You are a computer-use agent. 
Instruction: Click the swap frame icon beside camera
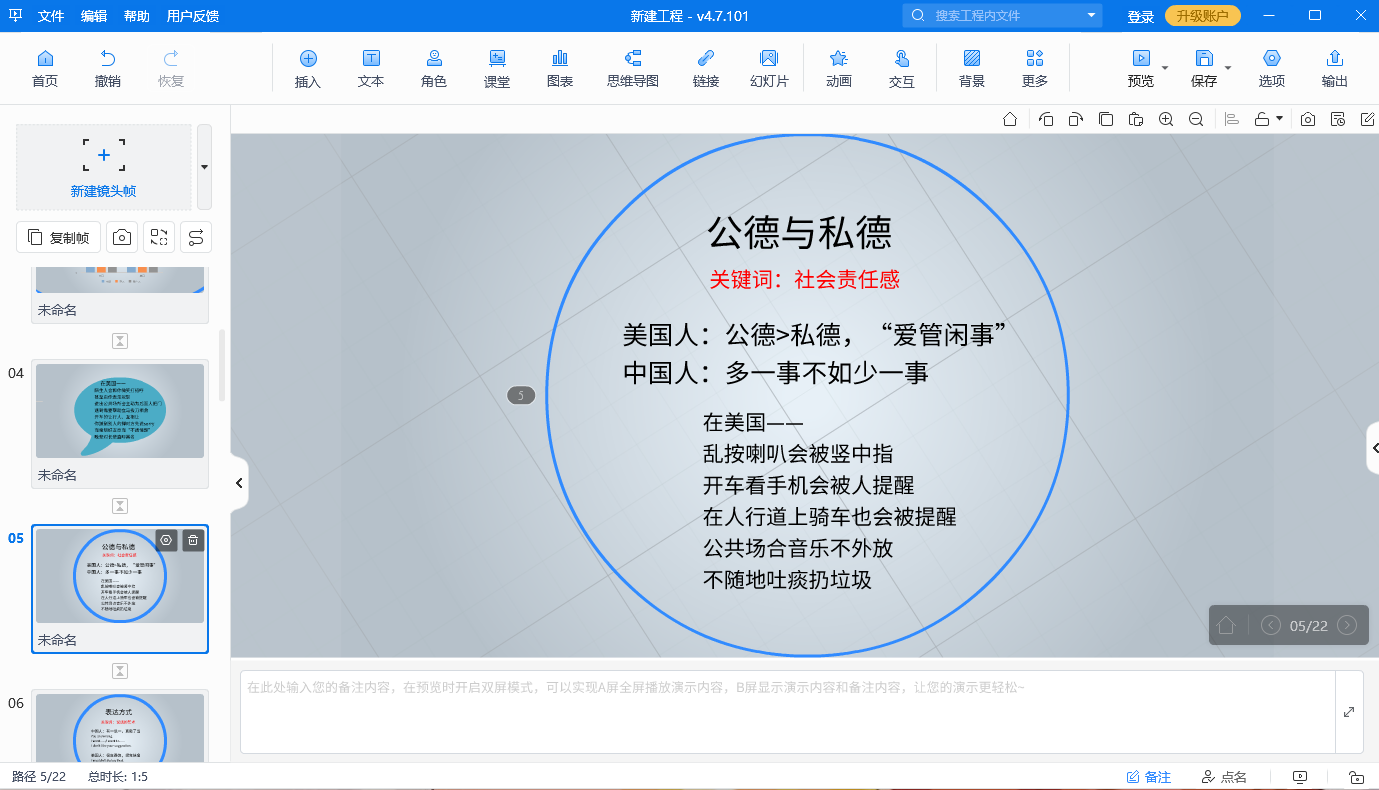pyautogui.click(x=159, y=237)
